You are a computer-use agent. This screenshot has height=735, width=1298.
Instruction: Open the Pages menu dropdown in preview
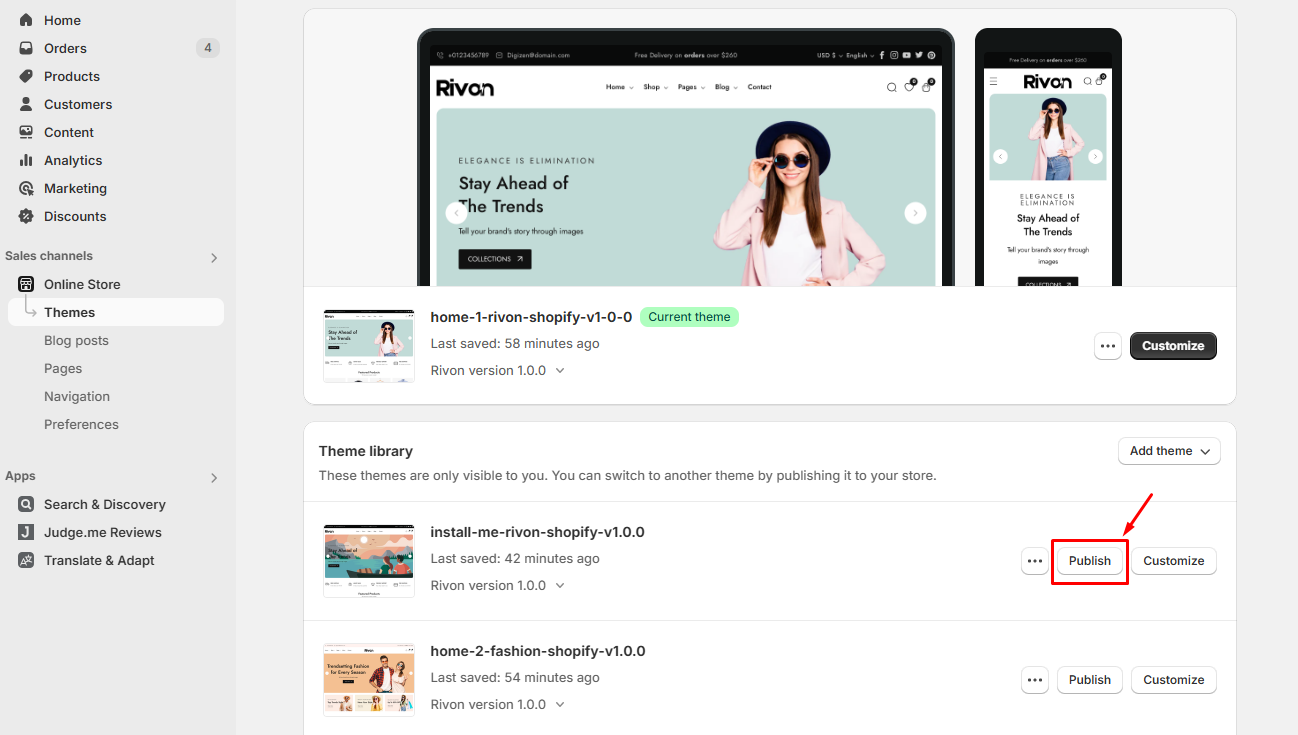691,88
